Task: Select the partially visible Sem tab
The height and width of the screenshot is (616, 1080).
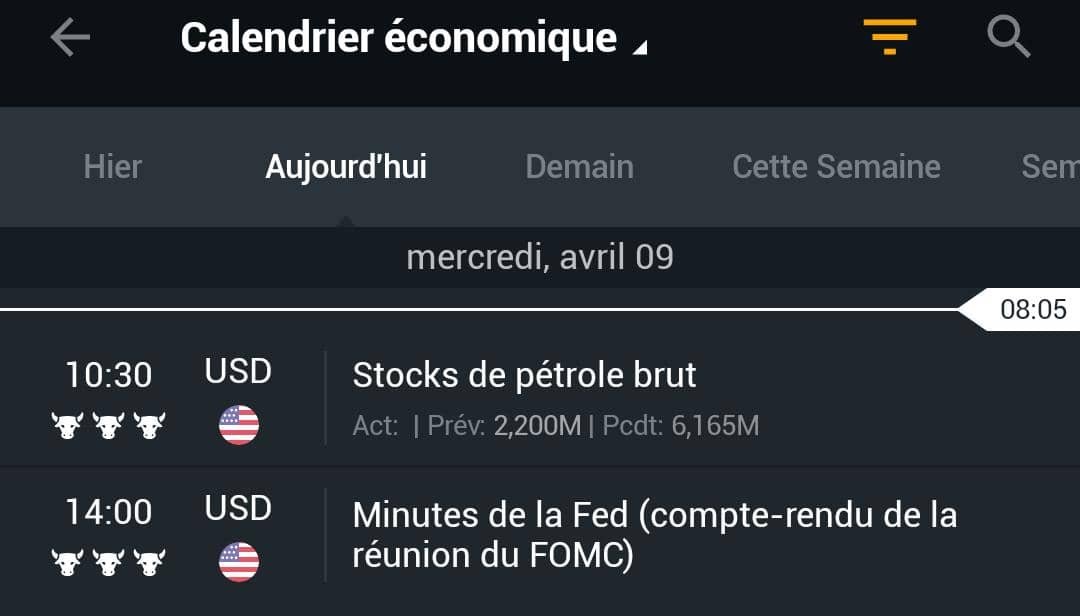Action: pos(1050,167)
